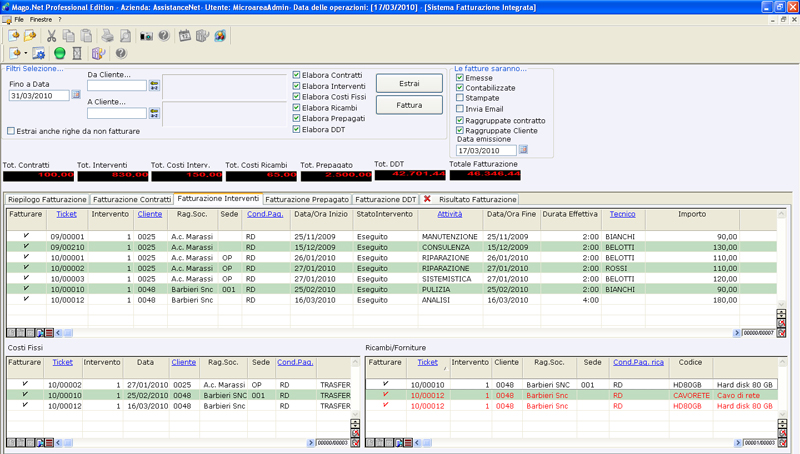
Task: Click the help question mark in top toolbar
Action: 164,36
